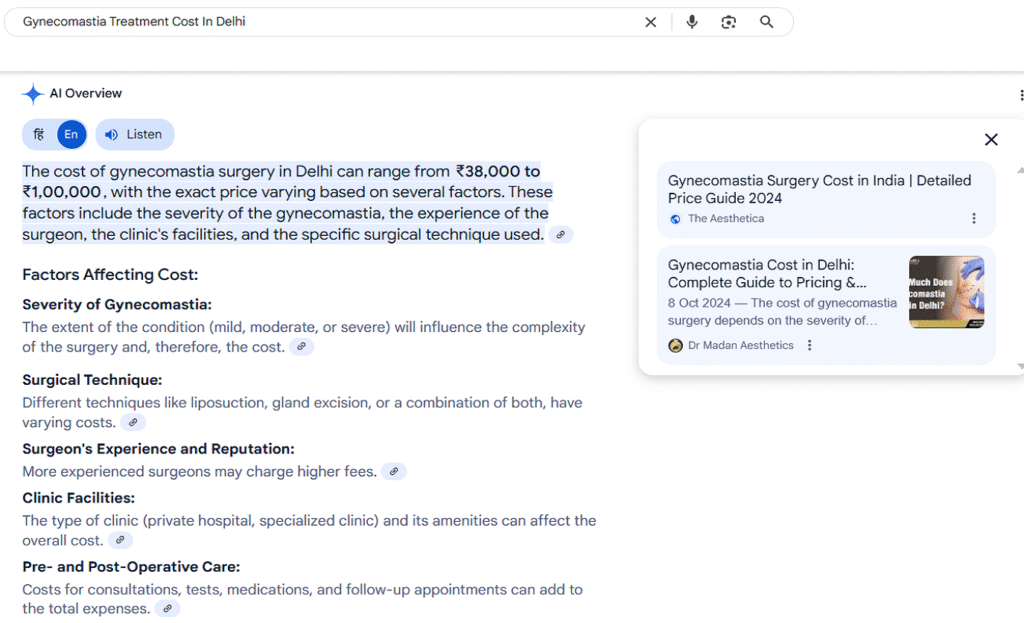The width and height of the screenshot is (1024, 623).
Task: Click the Severity of Gynecomastia heading
Action: 117,305
